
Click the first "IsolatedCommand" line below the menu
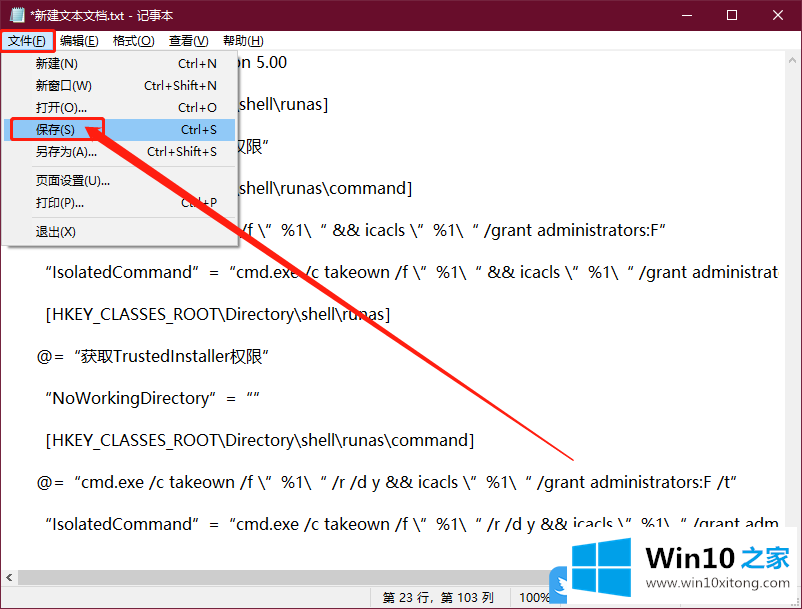click(x=412, y=273)
